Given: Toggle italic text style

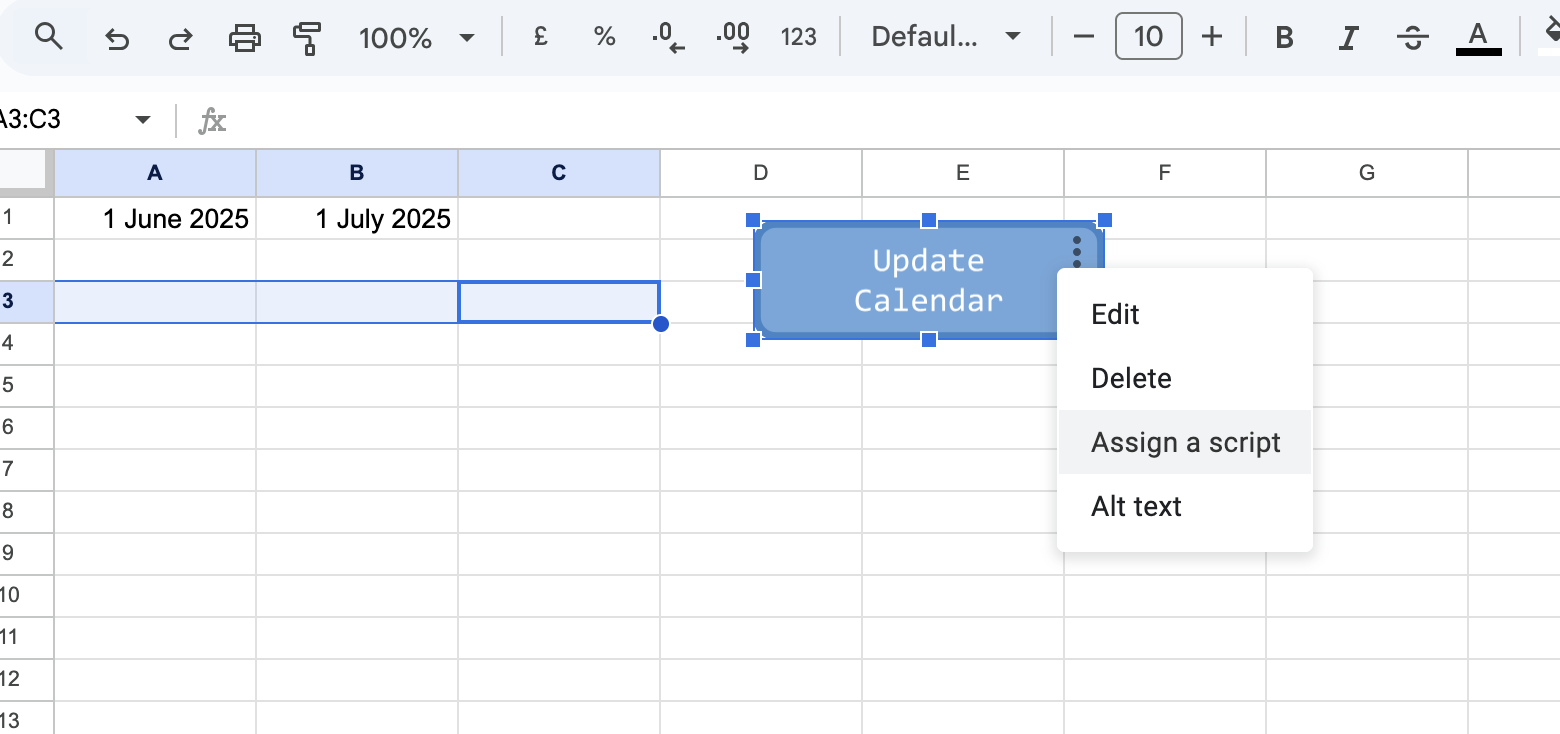Looking at the screenshot, I should click(1349, 38).
